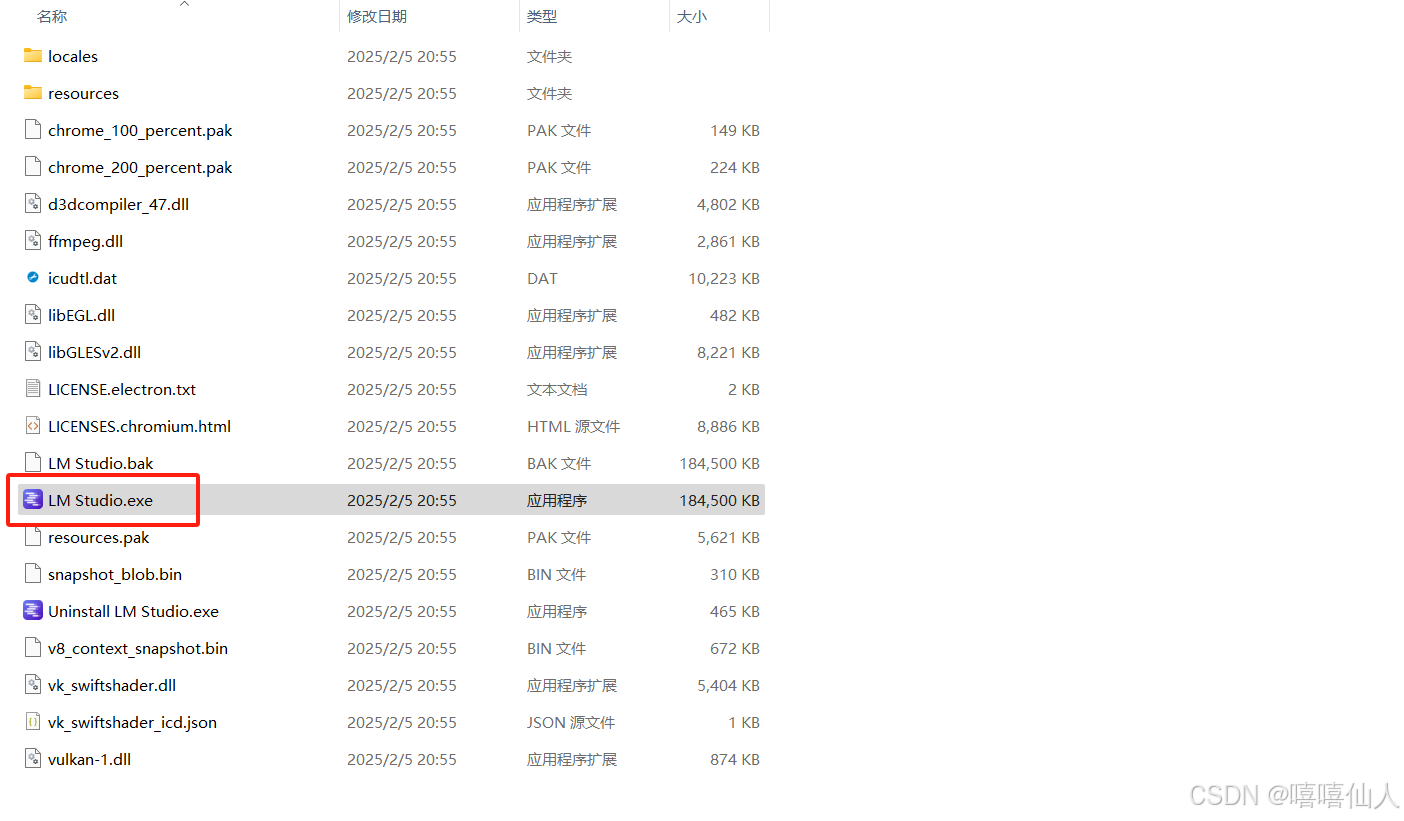Click the ffmpeg.dll file icon
Viewport: 1404px width, 821px height.
[x=33, y=241]
